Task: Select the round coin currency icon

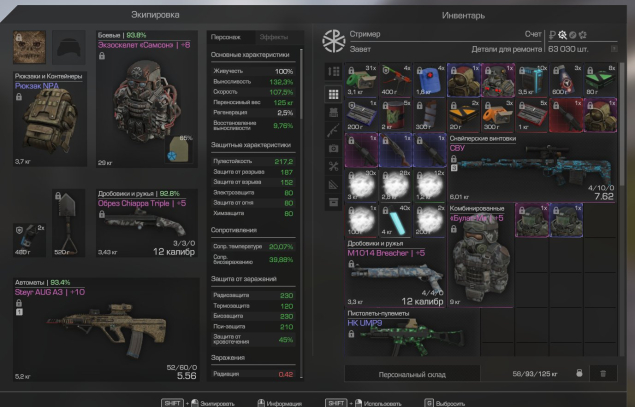Action: click(573, 35)
